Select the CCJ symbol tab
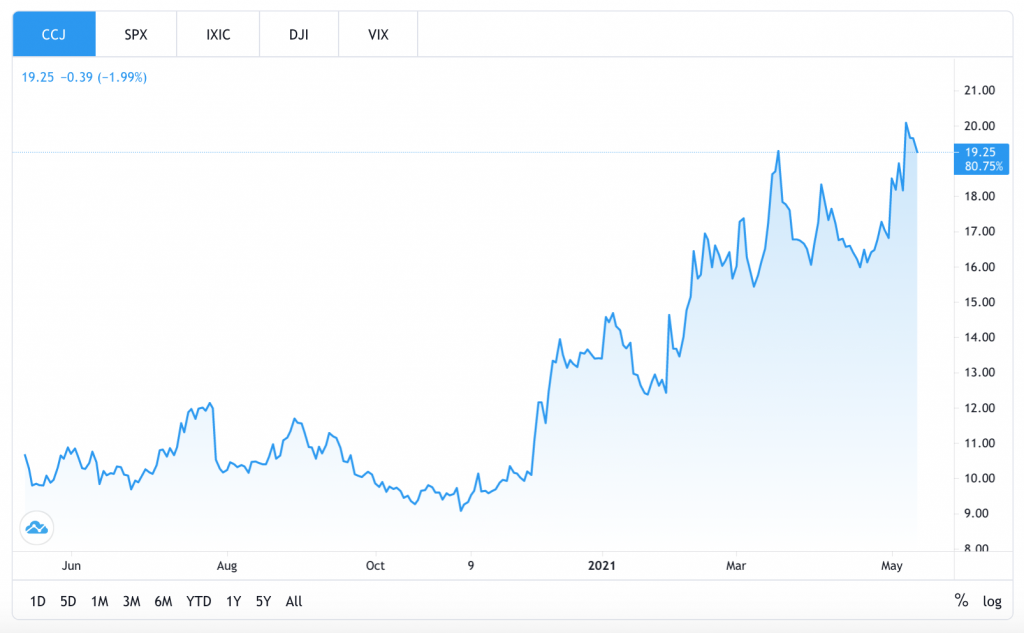 coord(54,34)
